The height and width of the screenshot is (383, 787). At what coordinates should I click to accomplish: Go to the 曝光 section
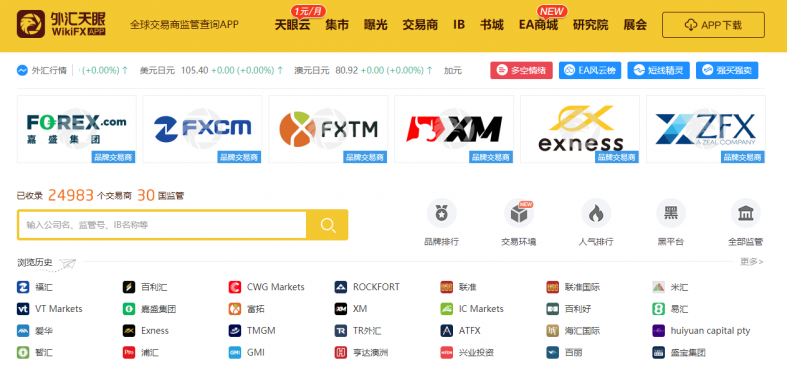click(375, 25)
